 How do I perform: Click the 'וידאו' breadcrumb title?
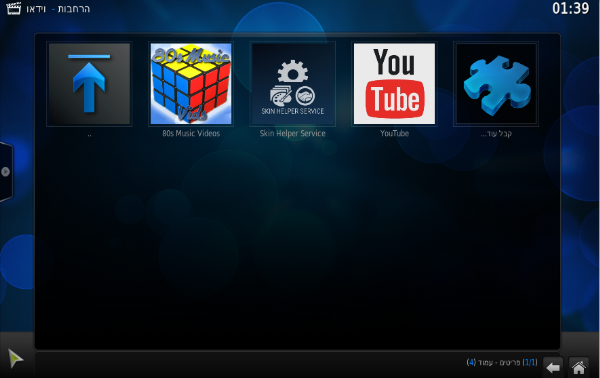tap(36, 9)
